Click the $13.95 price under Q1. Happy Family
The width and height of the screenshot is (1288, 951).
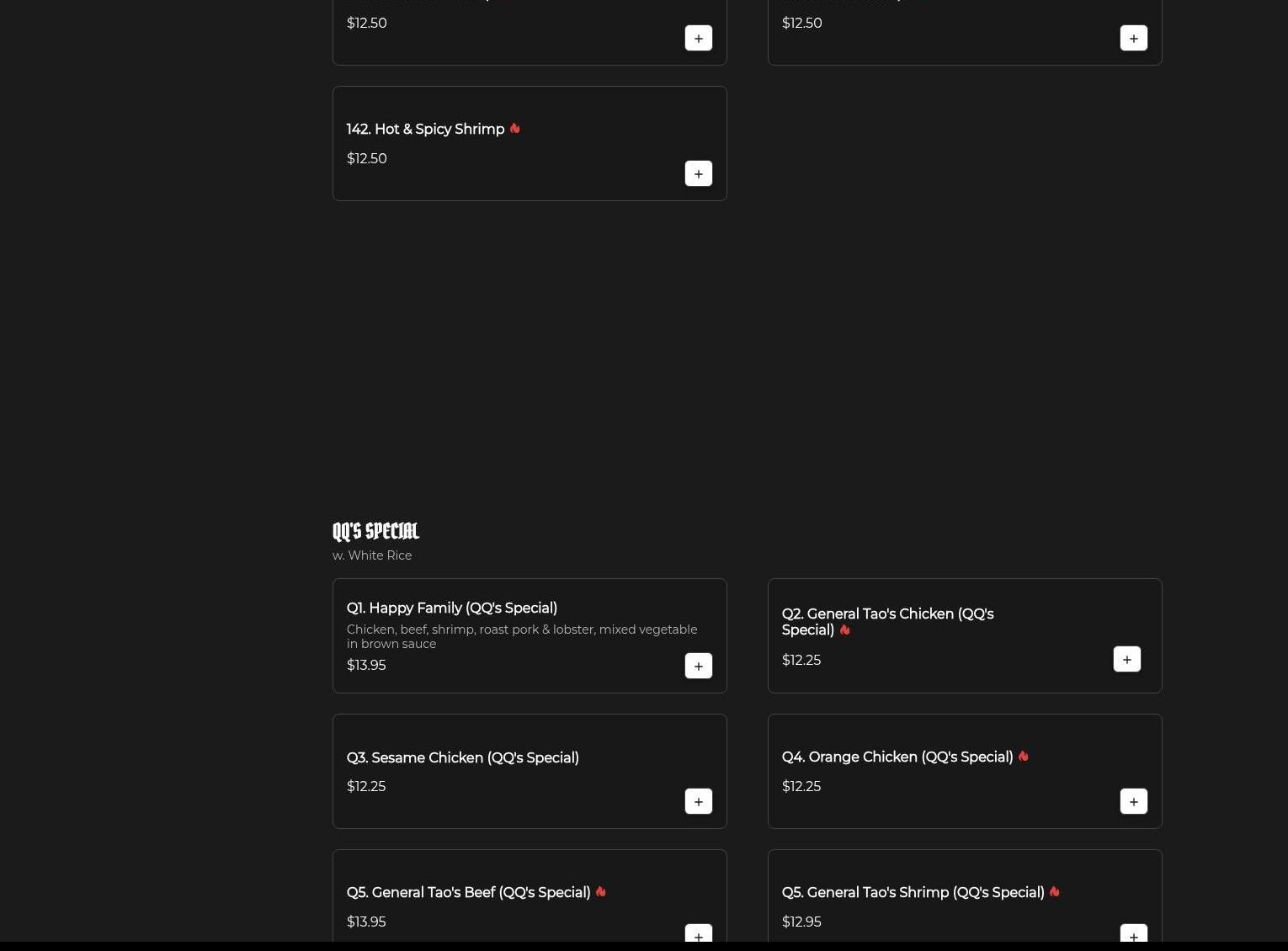click(366, 665)
